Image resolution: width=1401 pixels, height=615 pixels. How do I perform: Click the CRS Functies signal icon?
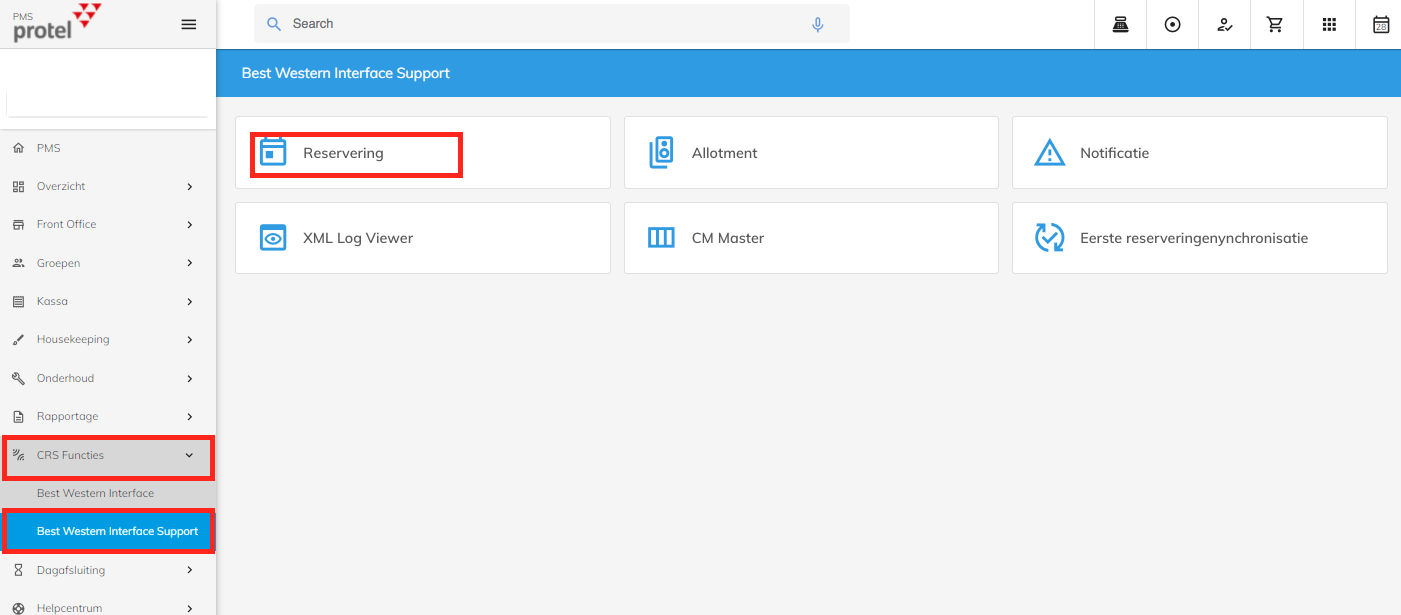(x=18, y=455)
